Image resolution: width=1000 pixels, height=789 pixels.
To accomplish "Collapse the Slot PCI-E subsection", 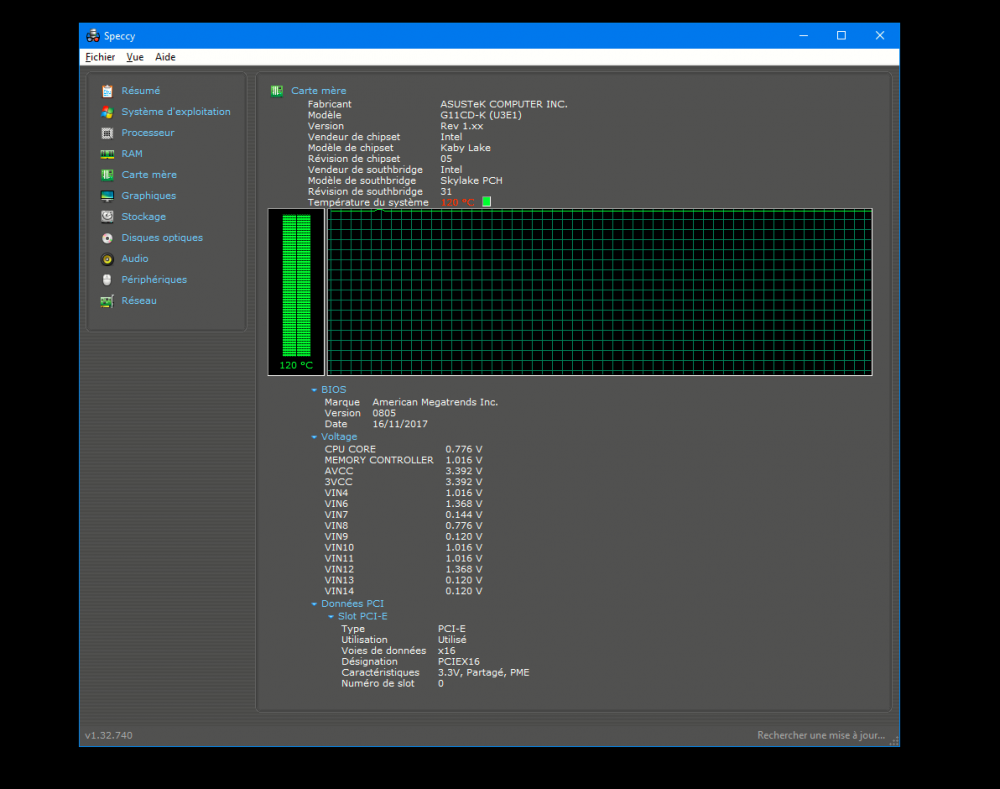I will pyautogui.click(x=331, y=617).
